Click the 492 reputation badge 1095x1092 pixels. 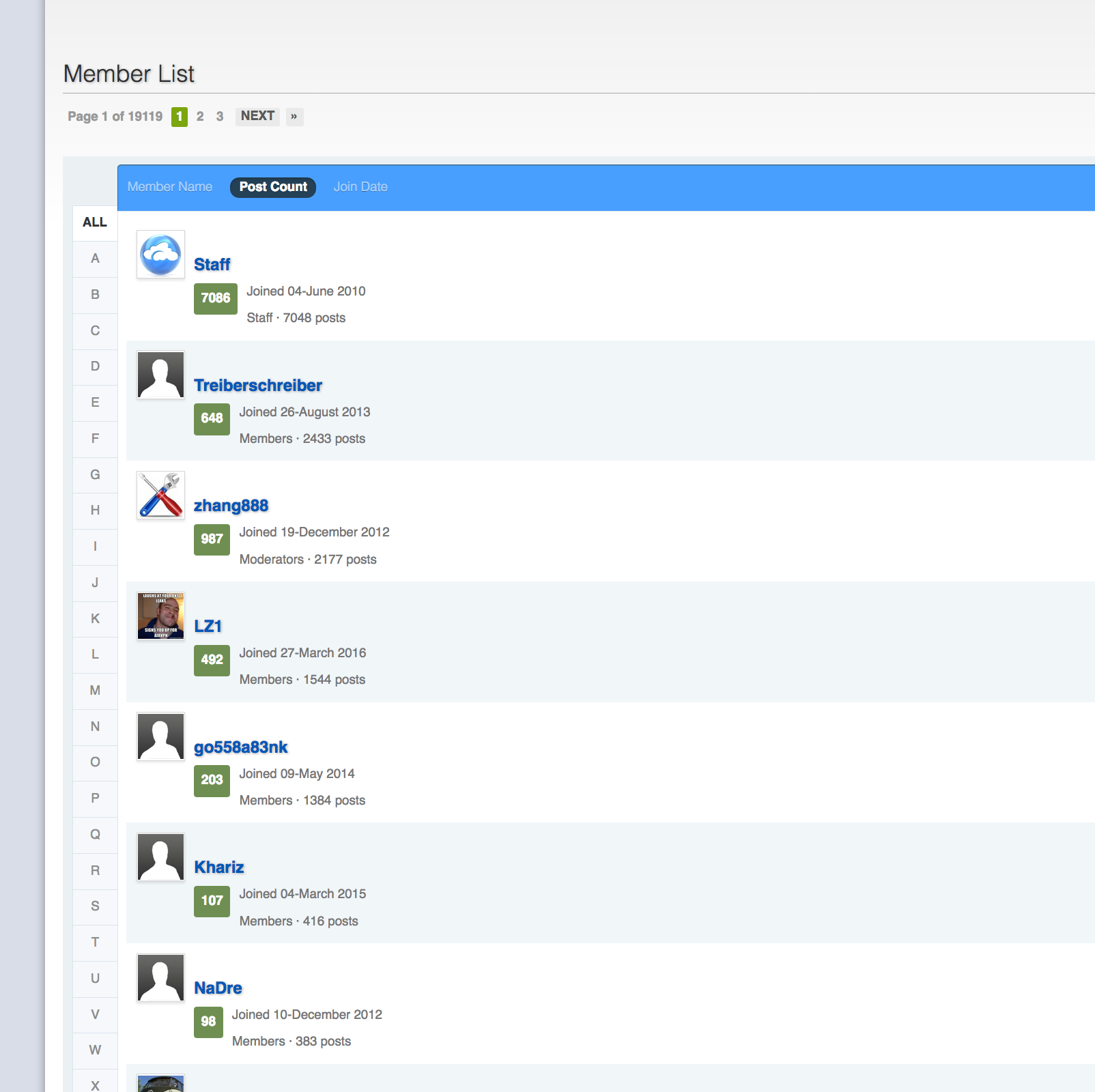point(212,660)
